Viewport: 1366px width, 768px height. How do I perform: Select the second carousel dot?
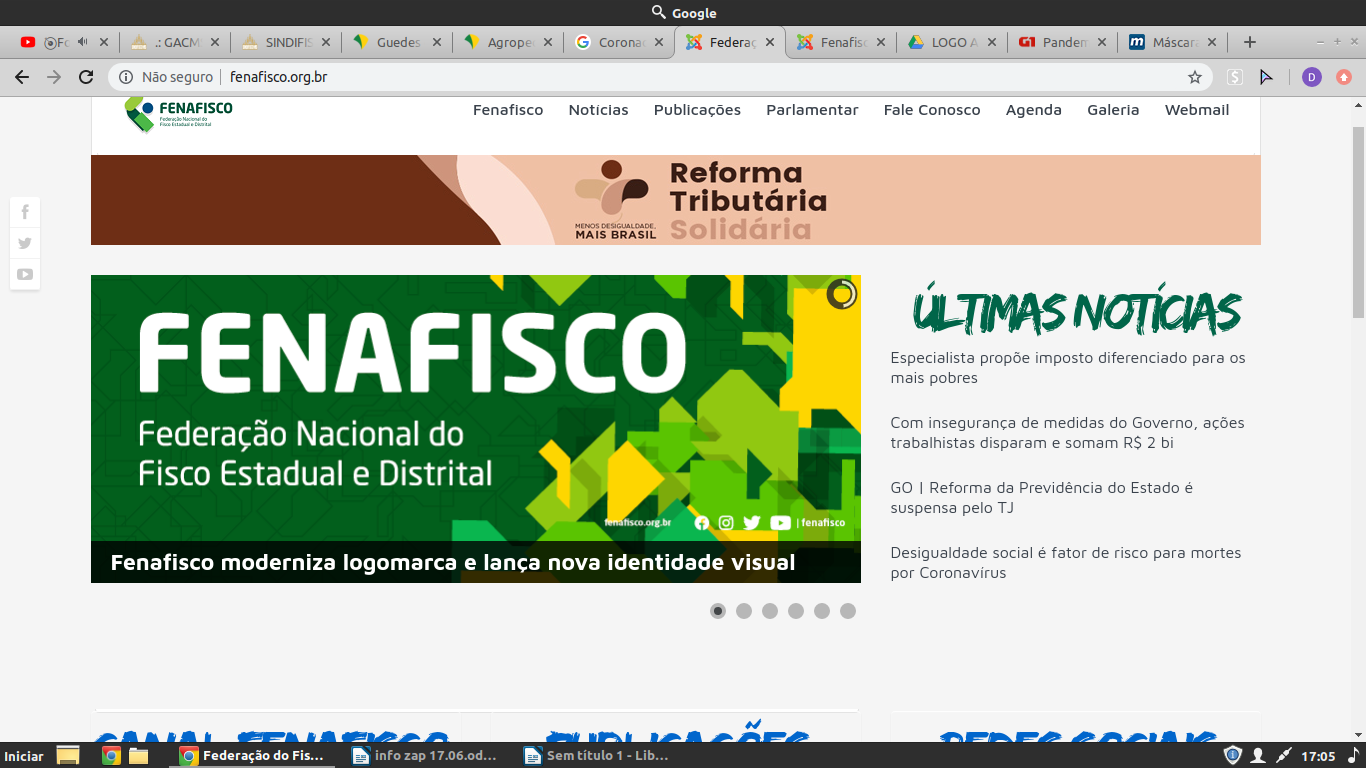(744, 611)
